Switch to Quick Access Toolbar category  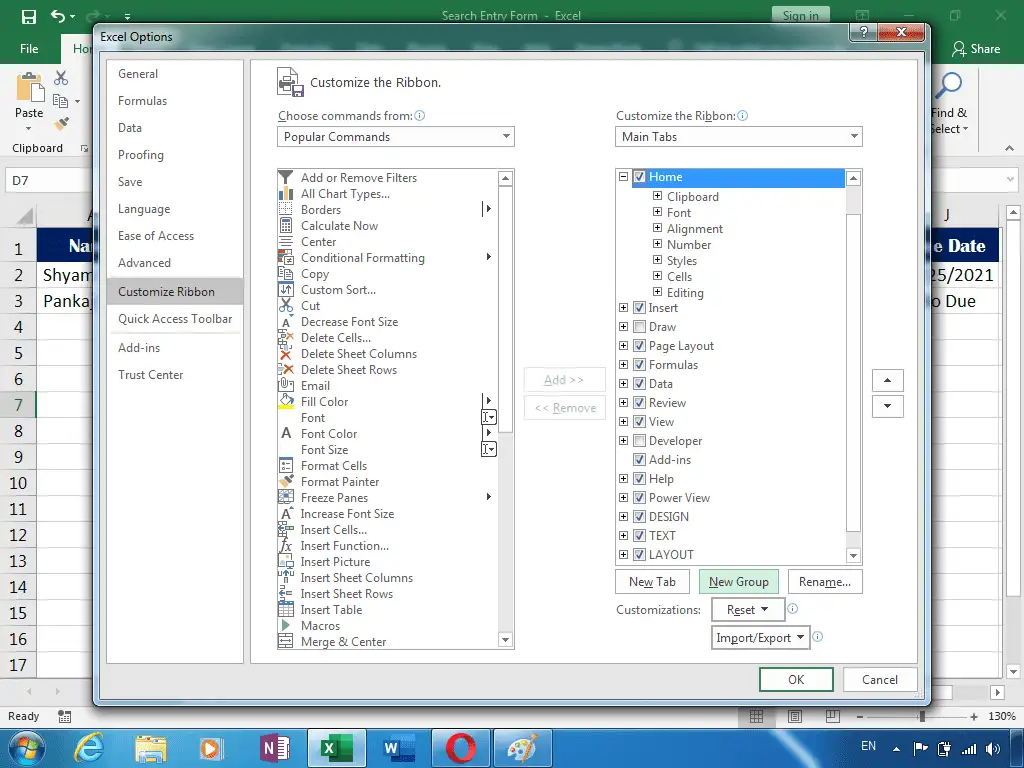175,319
